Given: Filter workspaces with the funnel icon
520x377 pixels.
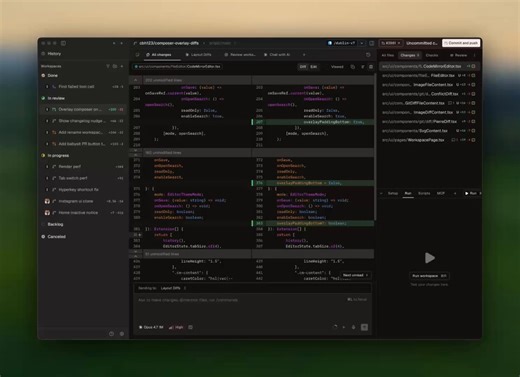Looking at the screenshot, I should 108,66.
